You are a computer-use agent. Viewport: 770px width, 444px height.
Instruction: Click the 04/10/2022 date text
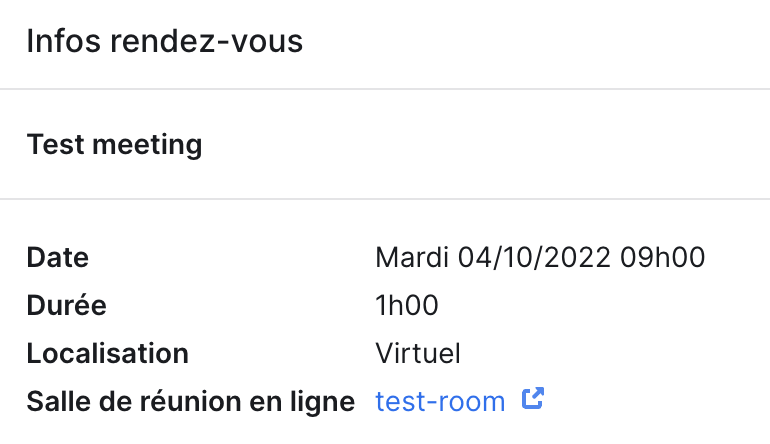click(x=534, y=257)
